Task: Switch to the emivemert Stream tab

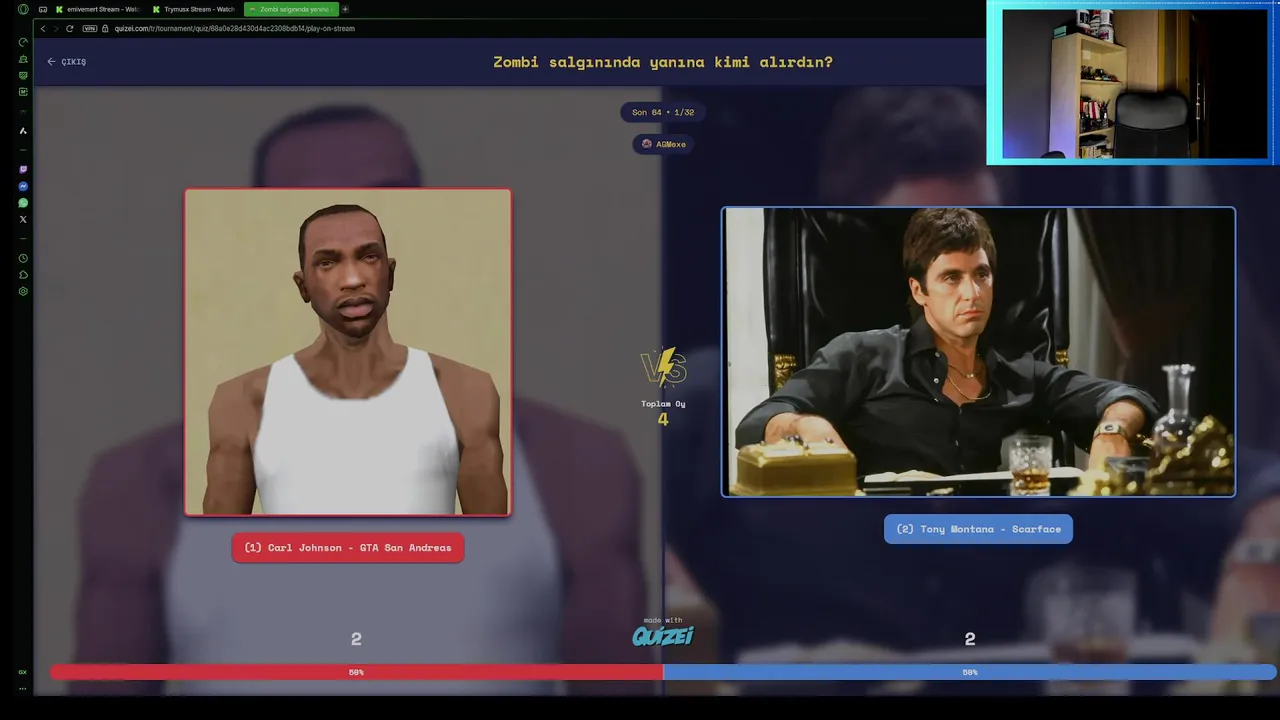Action: [x=97, y=9]
